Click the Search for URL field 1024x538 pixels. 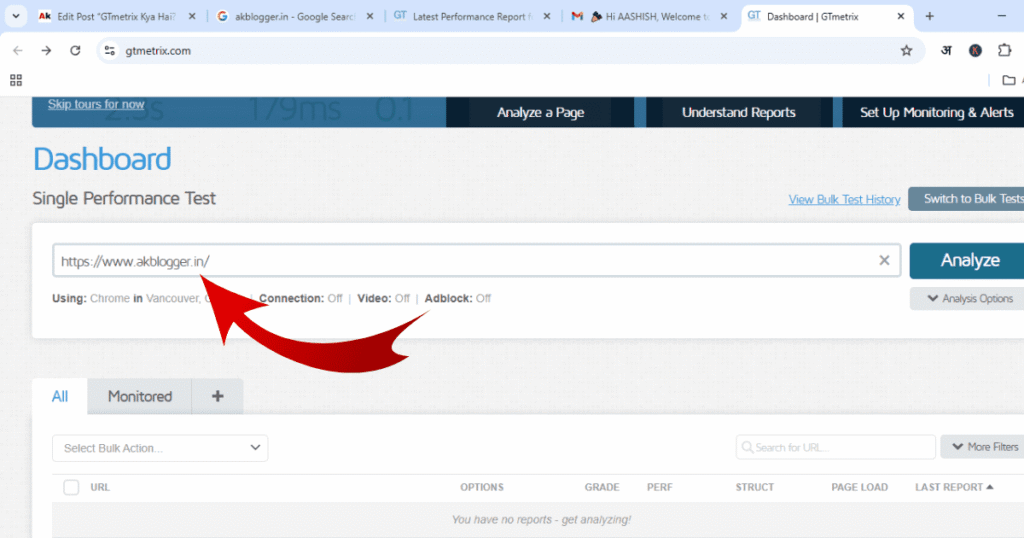[x=835, y=447]
